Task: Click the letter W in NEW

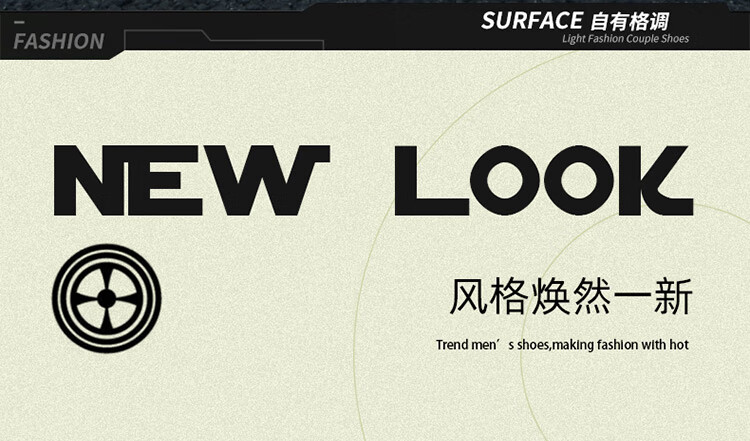Action: click(268, 180)
